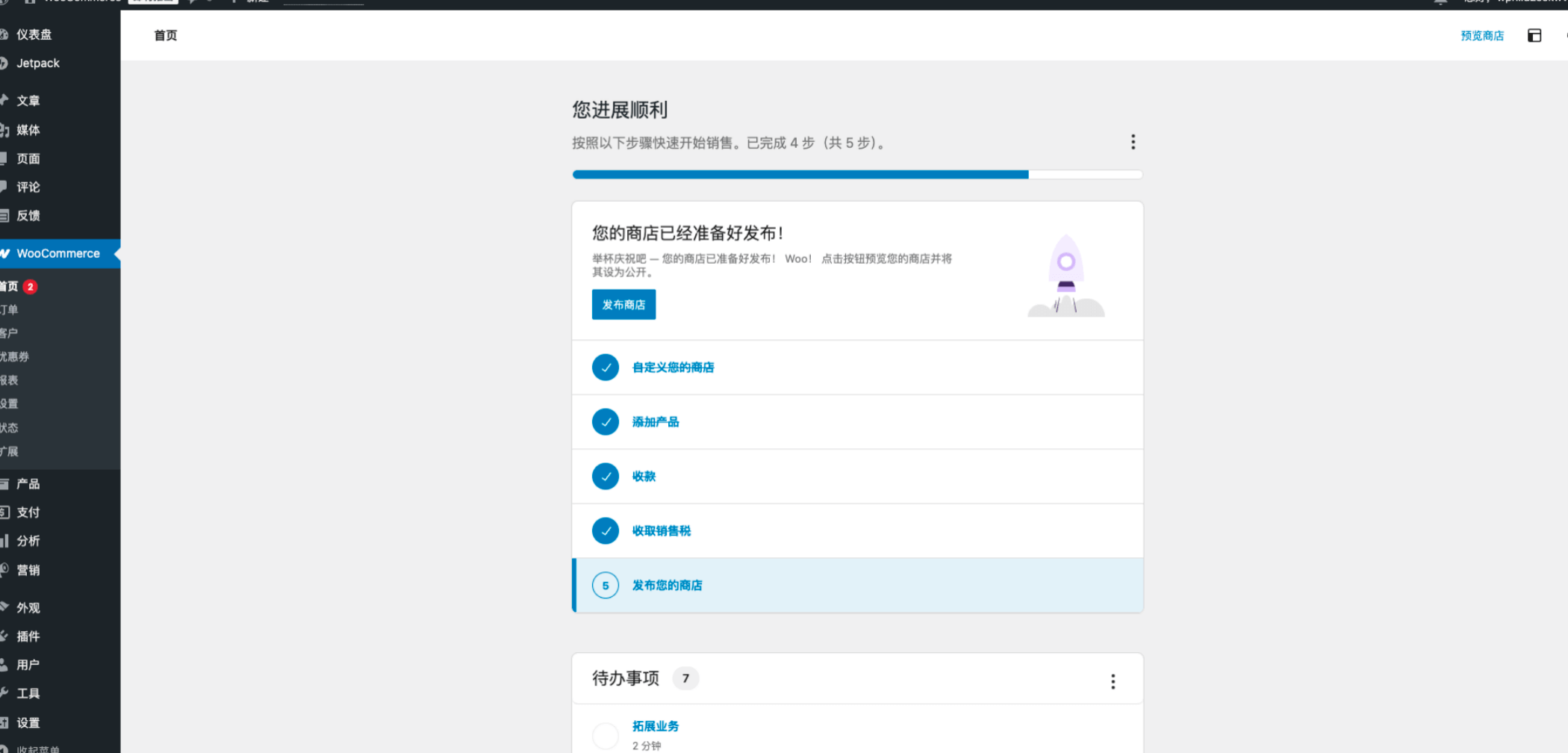Screen dimensions: 1568x753
Task: Click the rocket illustration in launch card
Action: point(1065,276)
